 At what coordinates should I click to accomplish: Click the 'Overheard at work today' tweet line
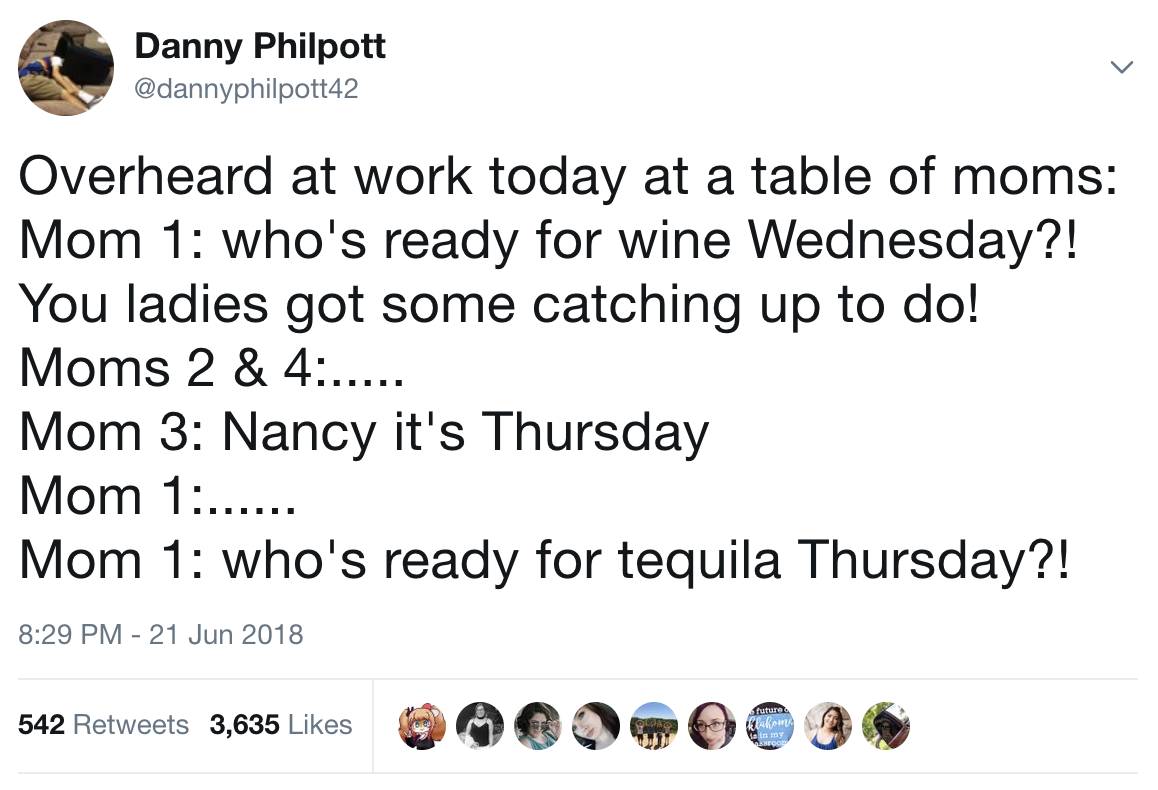[568, 177]
